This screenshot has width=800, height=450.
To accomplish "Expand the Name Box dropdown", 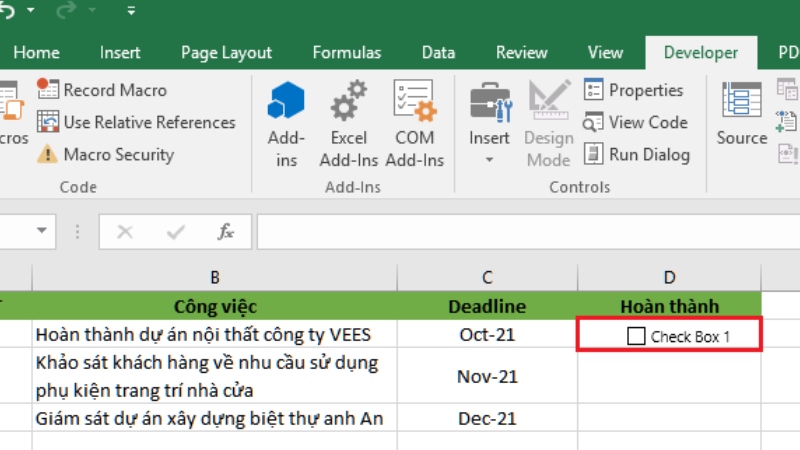I will tap(41, 231).
